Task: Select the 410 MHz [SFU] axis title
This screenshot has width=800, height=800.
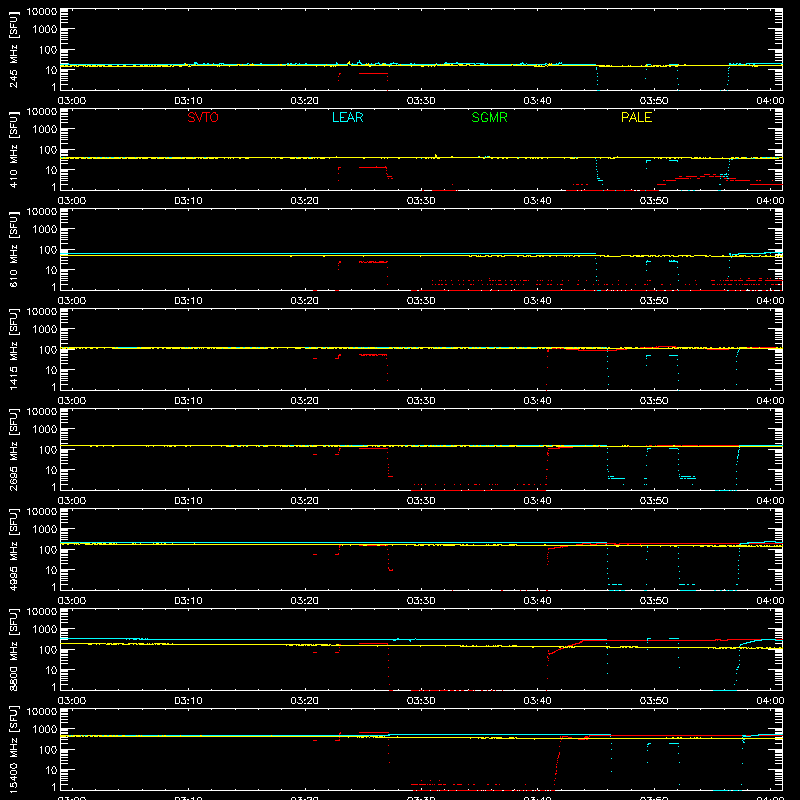Action: pyautogui.click(x=14, y=150)
